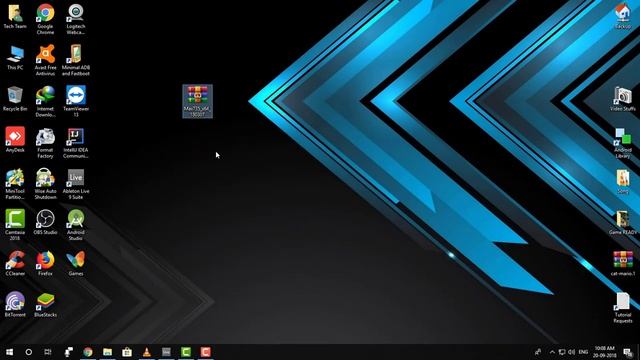Open VLC media player from taskbar
This screenshot has height=360, width=640.
[x=147, y=352]
